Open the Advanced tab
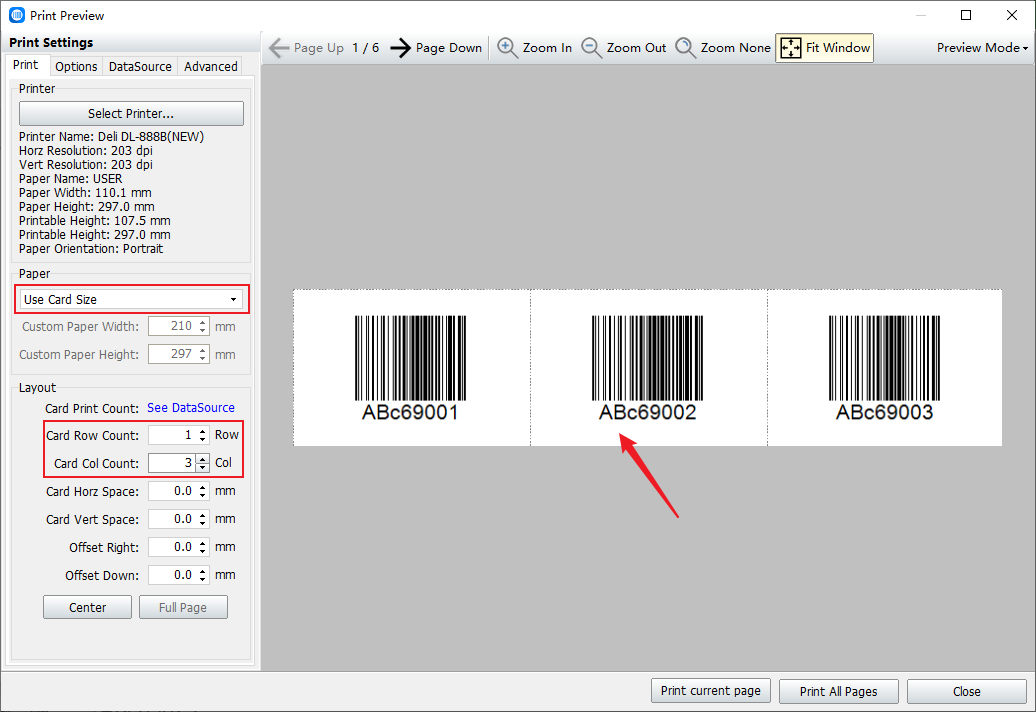The image size is (1036, 712). coord(211,67)
